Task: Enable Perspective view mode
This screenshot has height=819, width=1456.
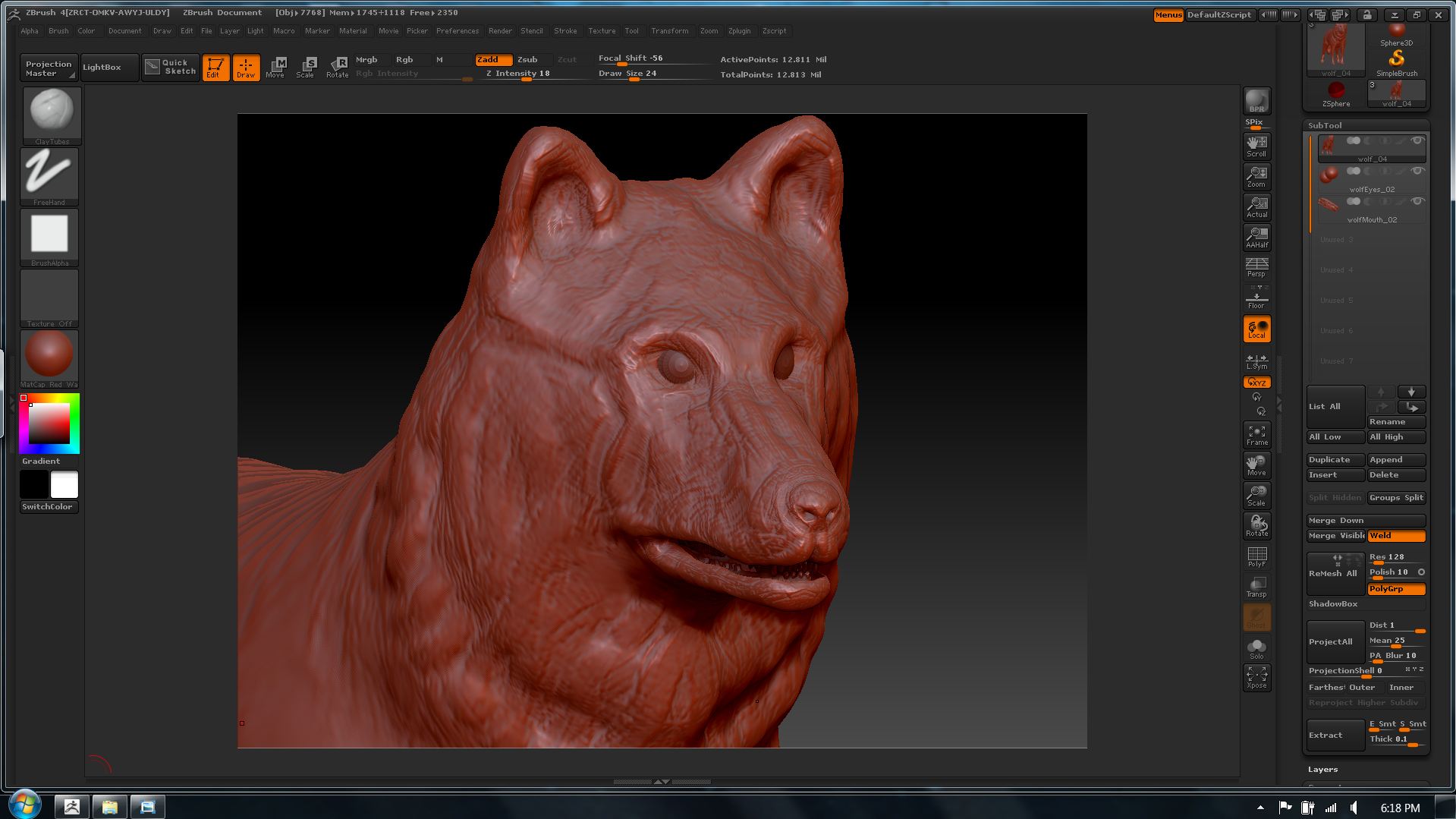Action: pos(1256,267)
